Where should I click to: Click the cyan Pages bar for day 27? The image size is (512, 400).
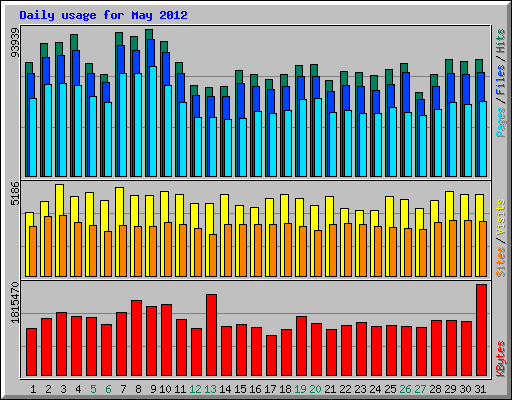[x=423, y=146]
